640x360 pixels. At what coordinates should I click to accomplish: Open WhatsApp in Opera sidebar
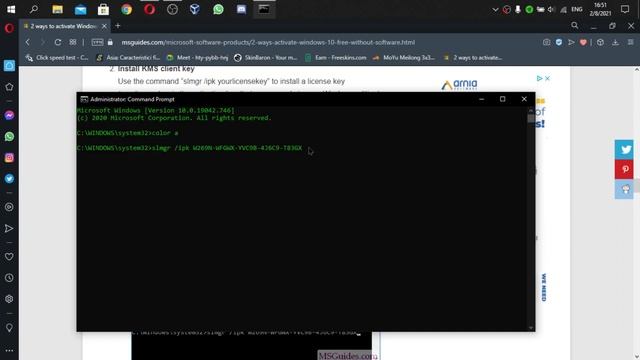click(x=9, y=136)
